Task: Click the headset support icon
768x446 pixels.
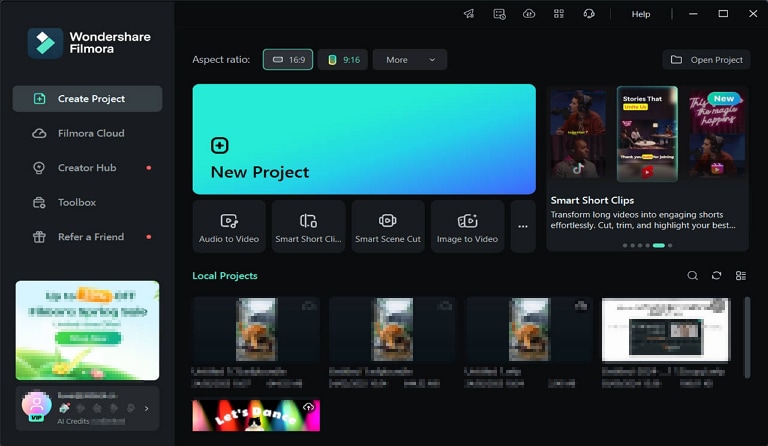Action: 589,14
